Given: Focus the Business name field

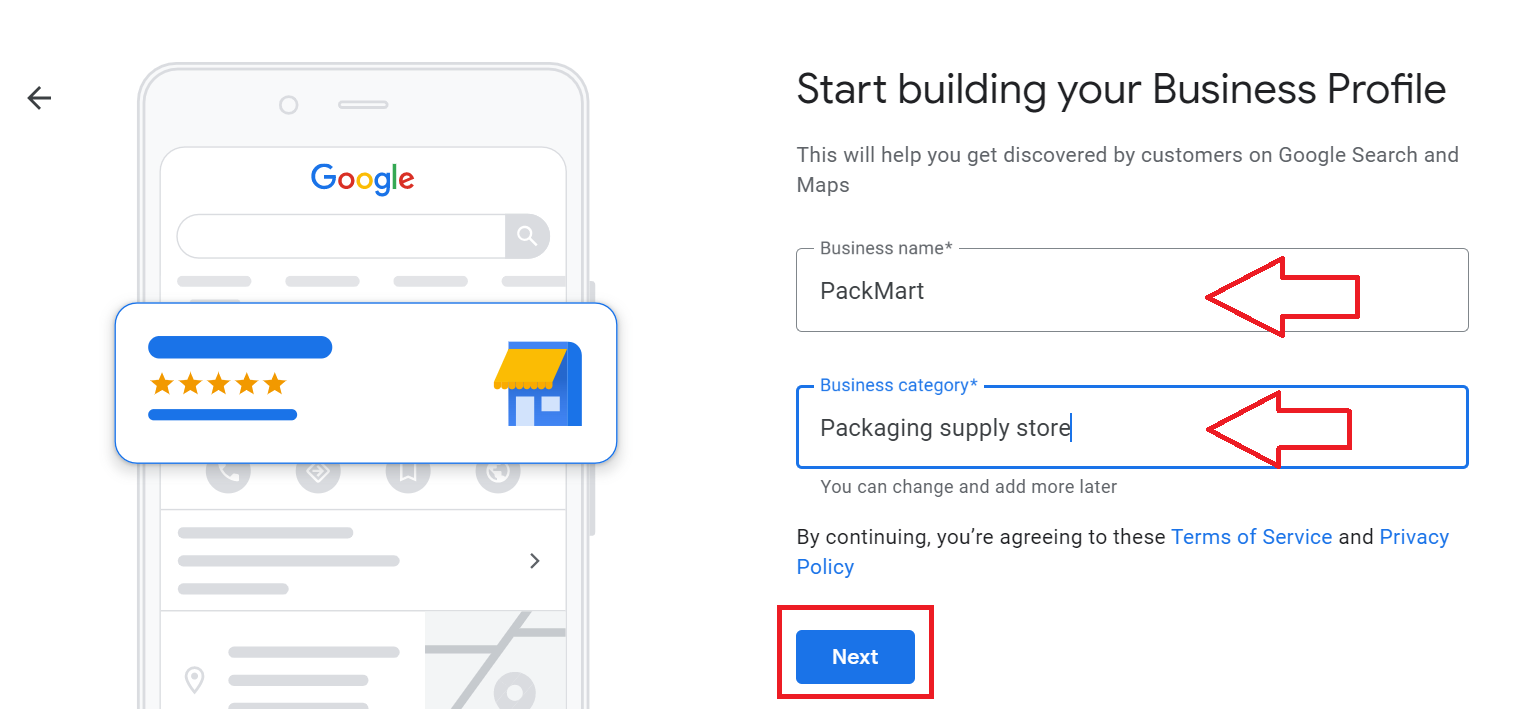Looking at the screenshot, I should click(1132, 290).
